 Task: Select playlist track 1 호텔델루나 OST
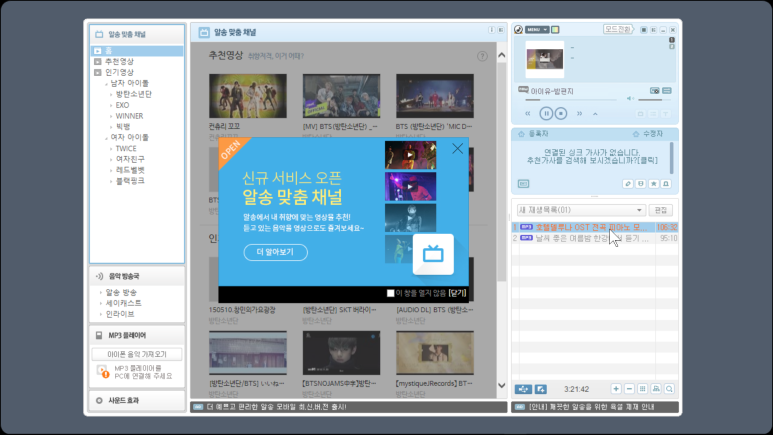tap(595, 227)
